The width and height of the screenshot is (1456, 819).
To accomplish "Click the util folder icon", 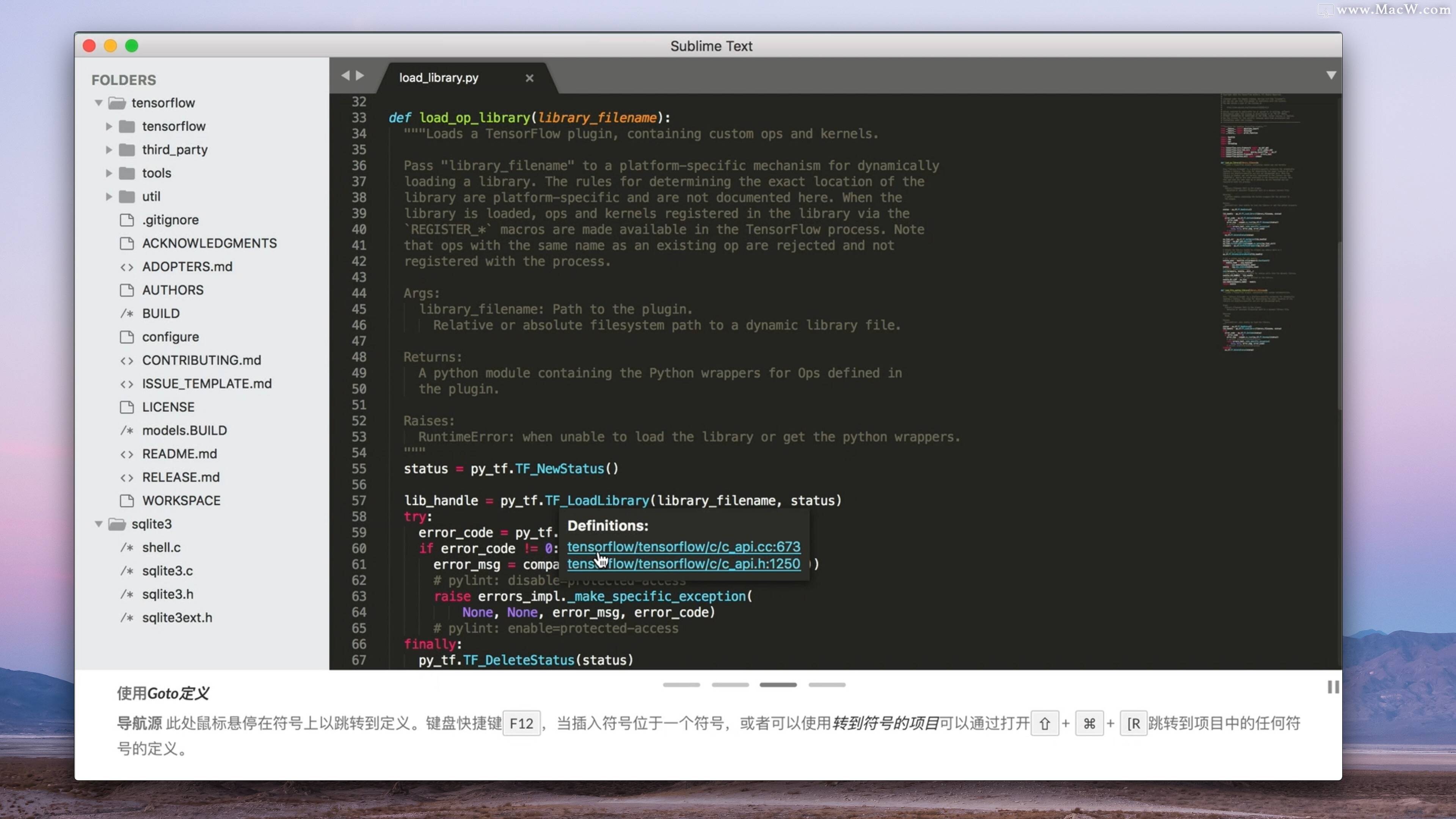I will (127, 197).
